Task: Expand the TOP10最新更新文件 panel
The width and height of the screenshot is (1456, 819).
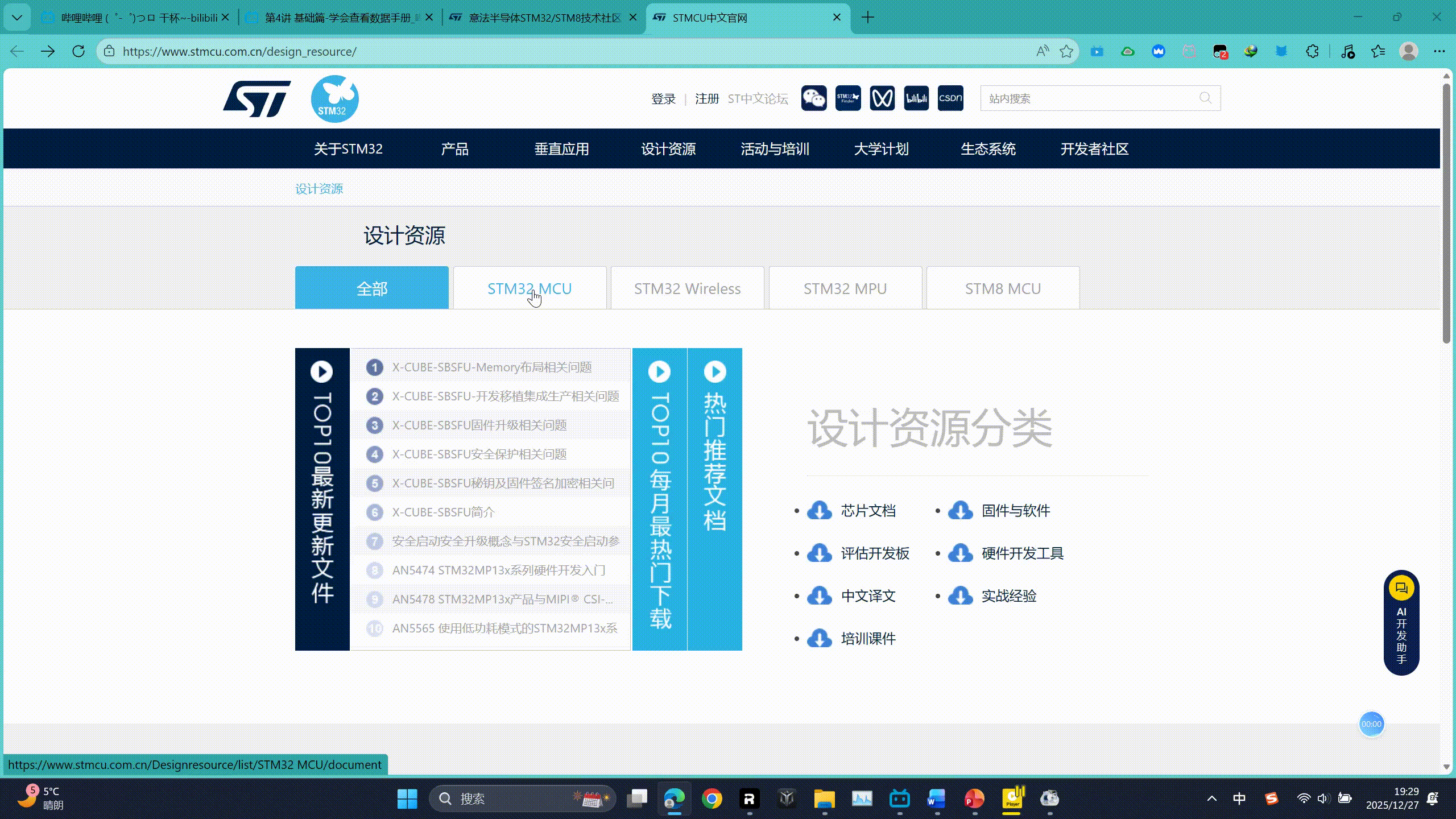Action: [x=322, y=499]
